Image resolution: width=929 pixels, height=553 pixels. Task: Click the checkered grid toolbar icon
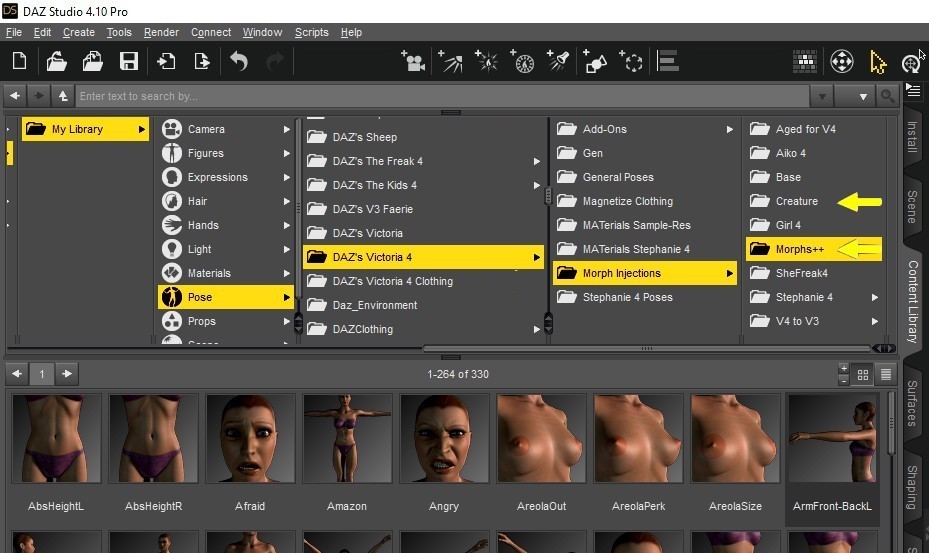click(805, 61)
